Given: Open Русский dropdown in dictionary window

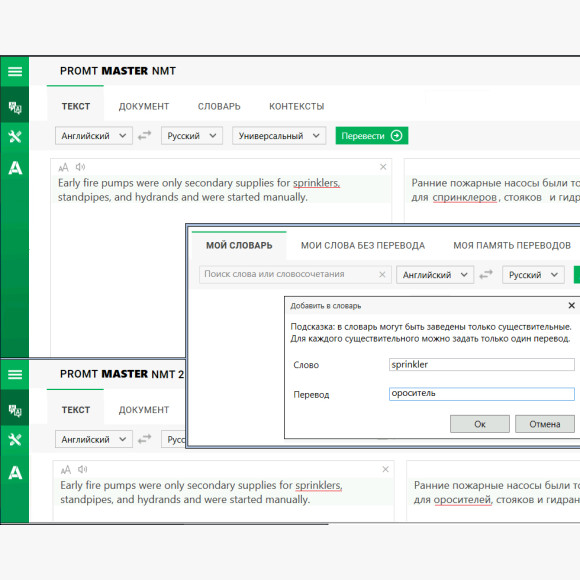Looking at the screenshot, I should coord(533,275).
